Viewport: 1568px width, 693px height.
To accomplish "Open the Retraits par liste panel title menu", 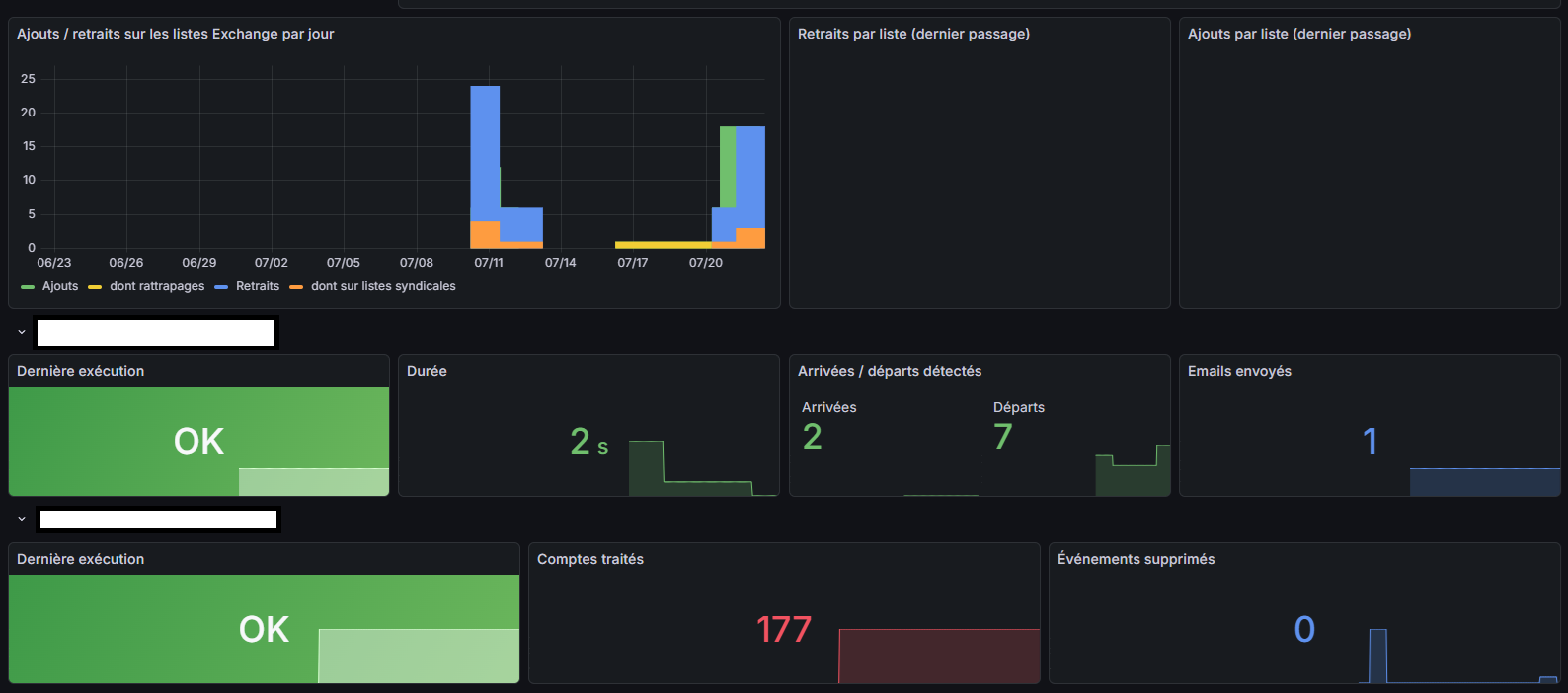I will point(913,34).
